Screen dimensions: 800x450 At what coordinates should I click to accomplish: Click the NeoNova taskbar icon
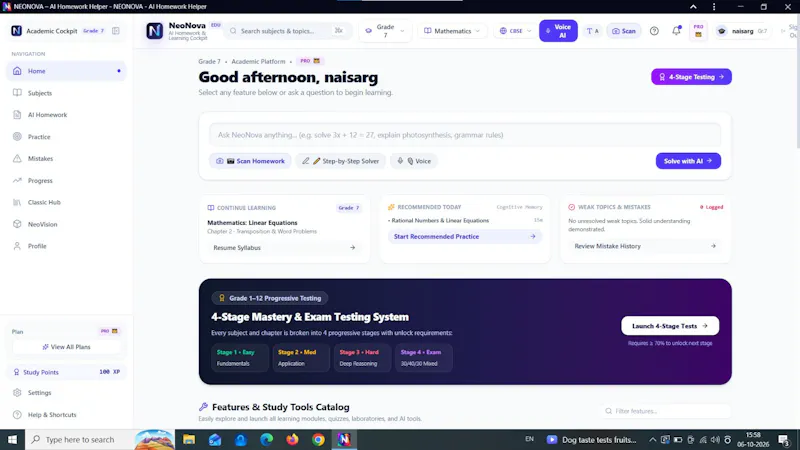tap(344, 439)
